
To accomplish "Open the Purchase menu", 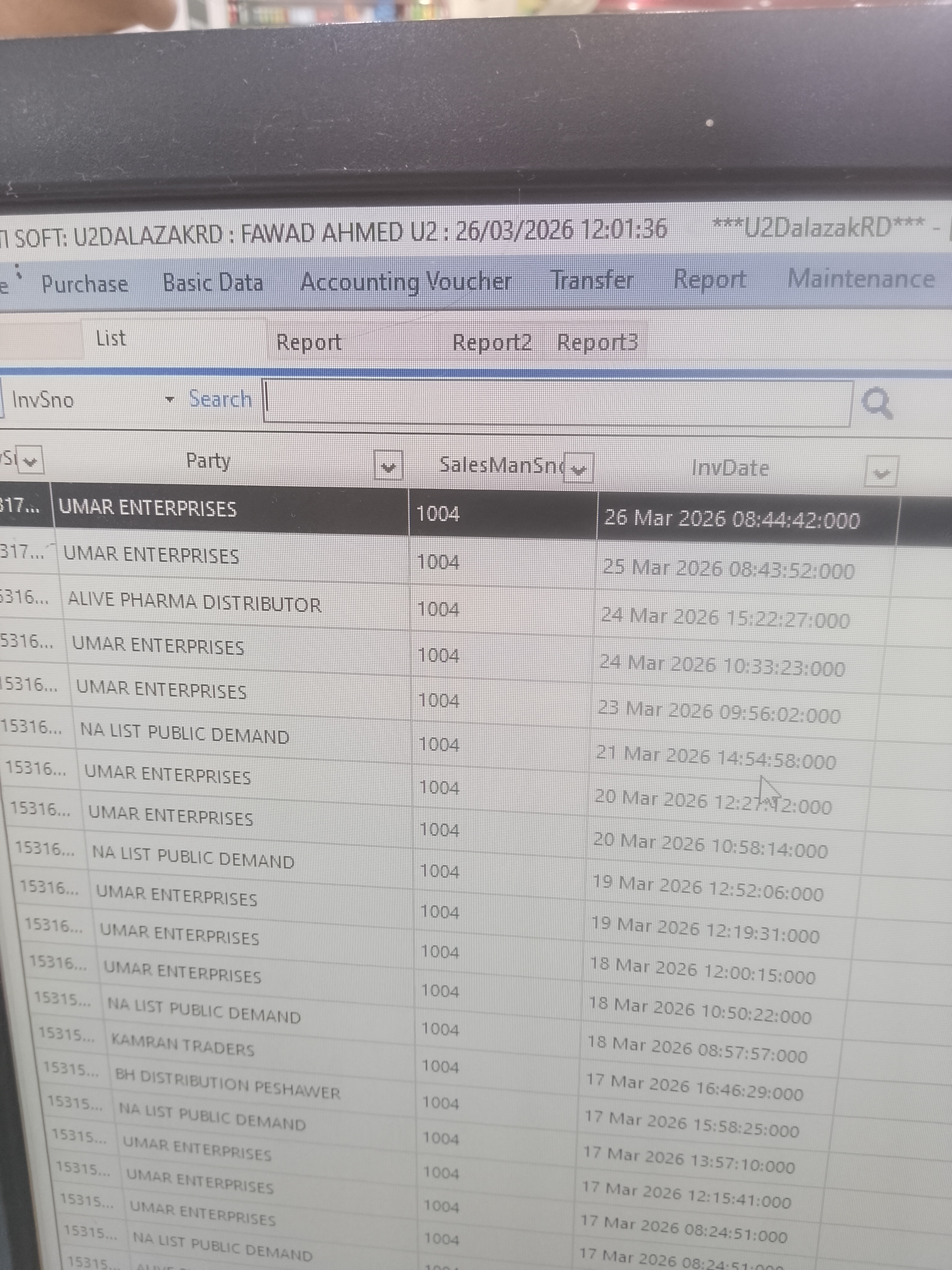I will point(85,284).
